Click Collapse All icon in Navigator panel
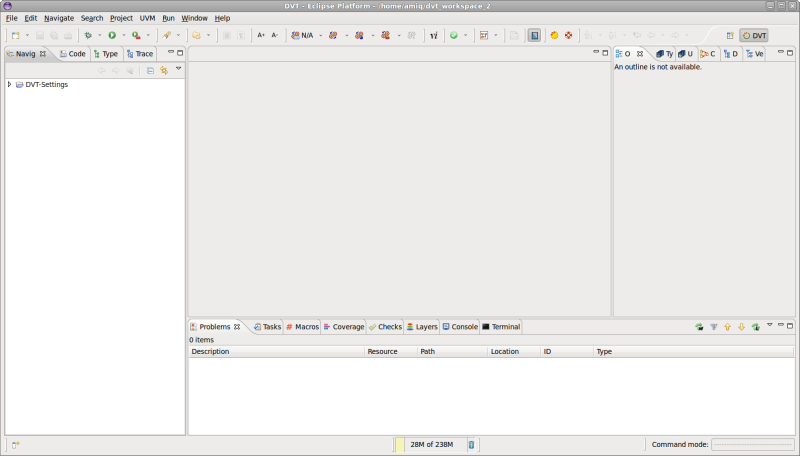 pyautogui.click(x=150, y=70)
